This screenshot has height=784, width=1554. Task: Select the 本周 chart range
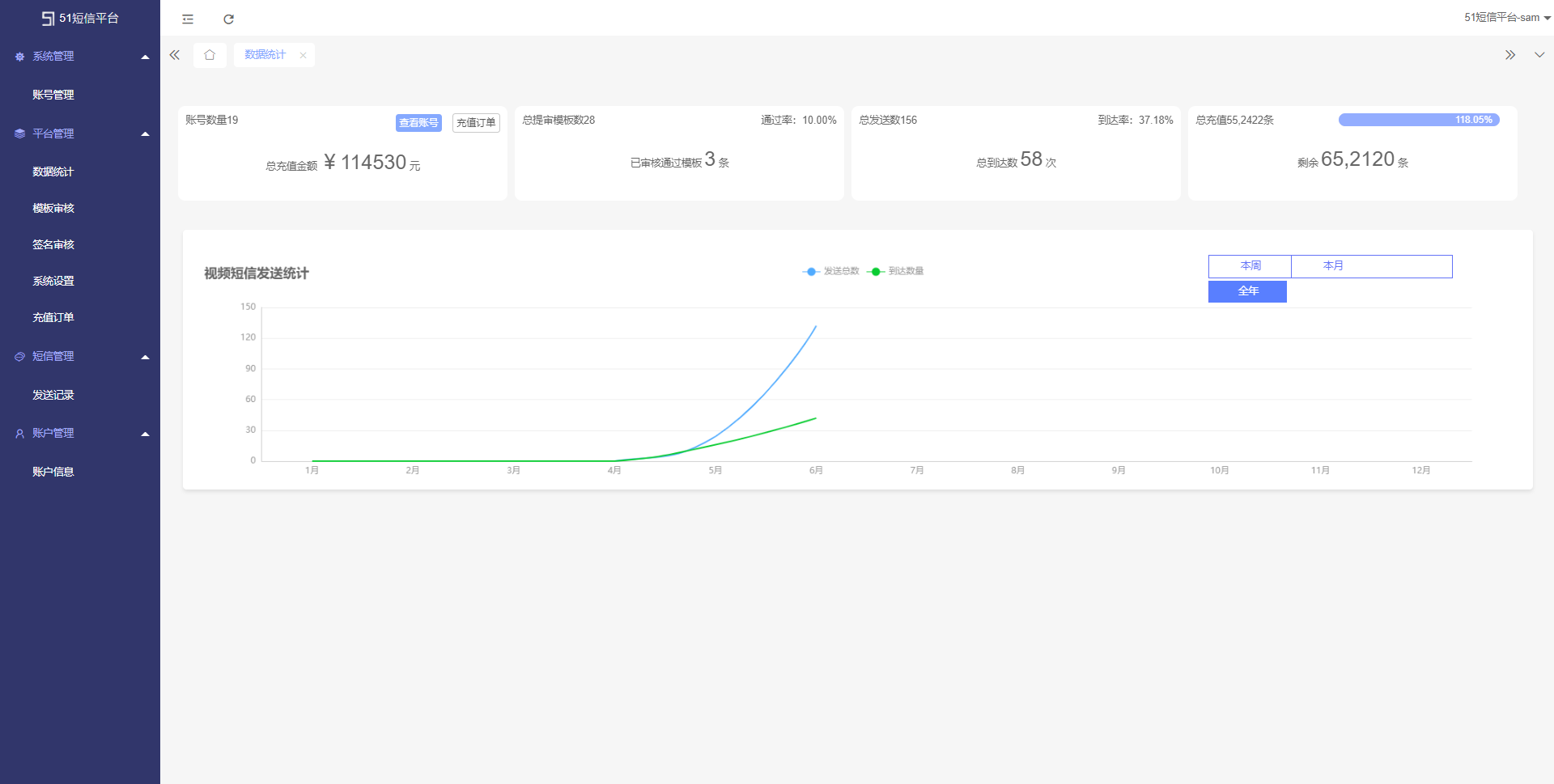point(1250,266)
